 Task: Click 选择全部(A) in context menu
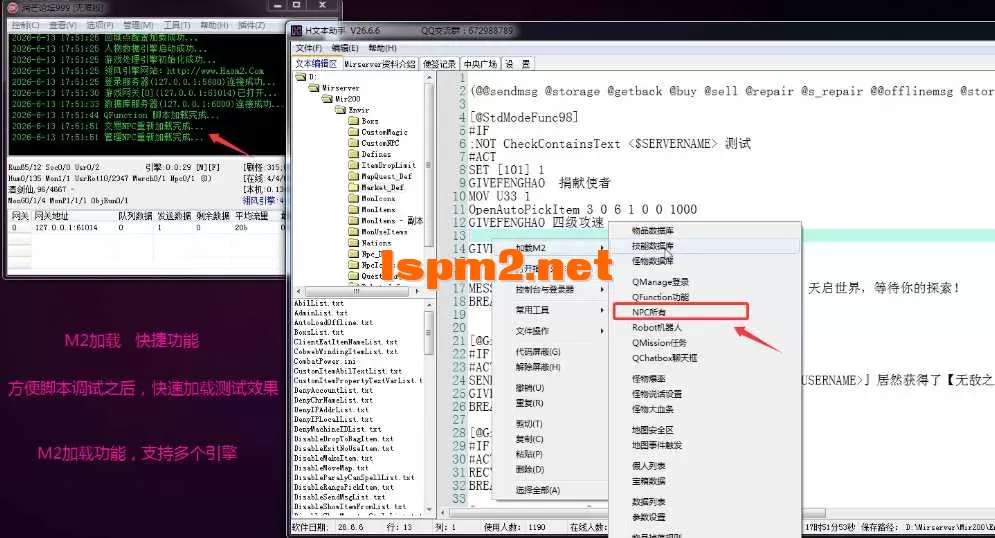point(537,490)
